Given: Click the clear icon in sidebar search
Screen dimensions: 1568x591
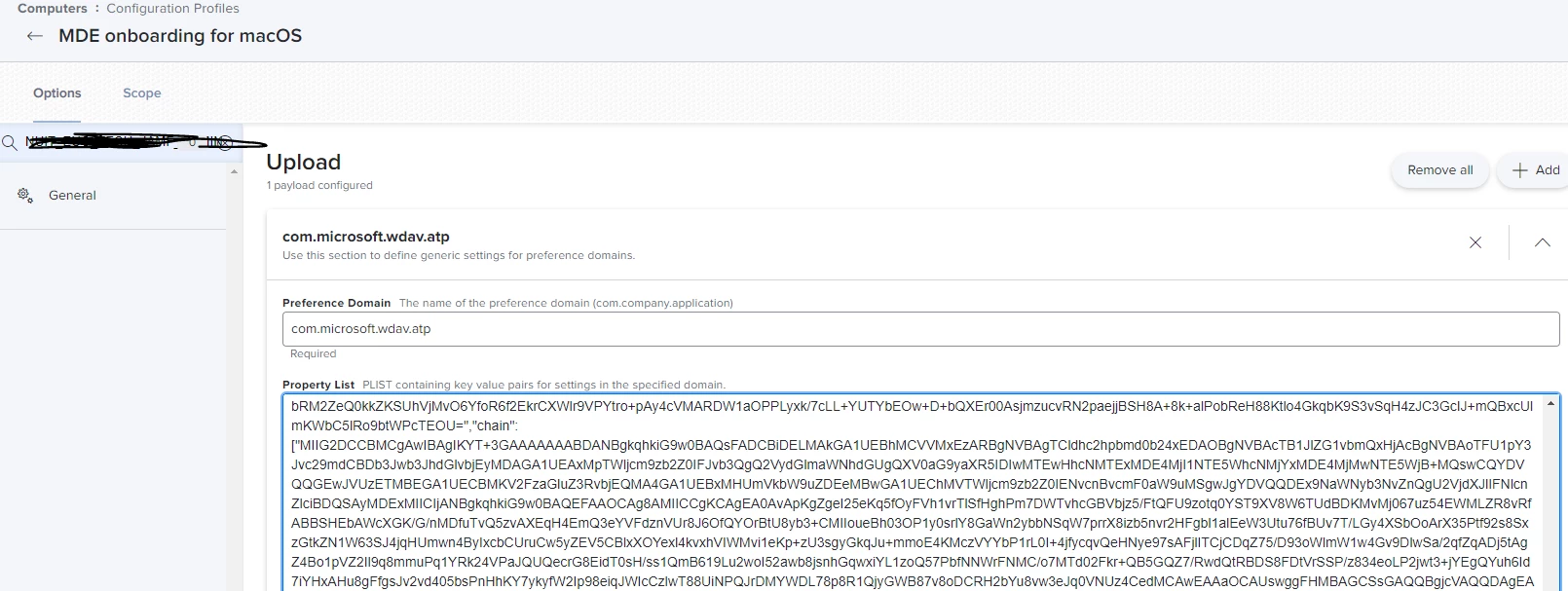Looking at the screenshot, I should point(224,143).
